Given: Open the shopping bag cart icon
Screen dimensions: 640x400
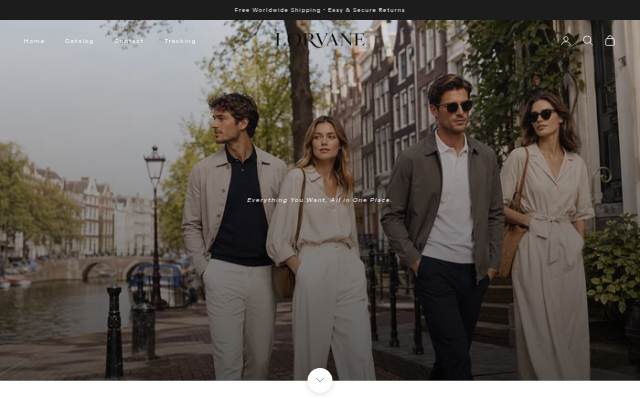Looking at the screenshot, I should click(610, 40).
